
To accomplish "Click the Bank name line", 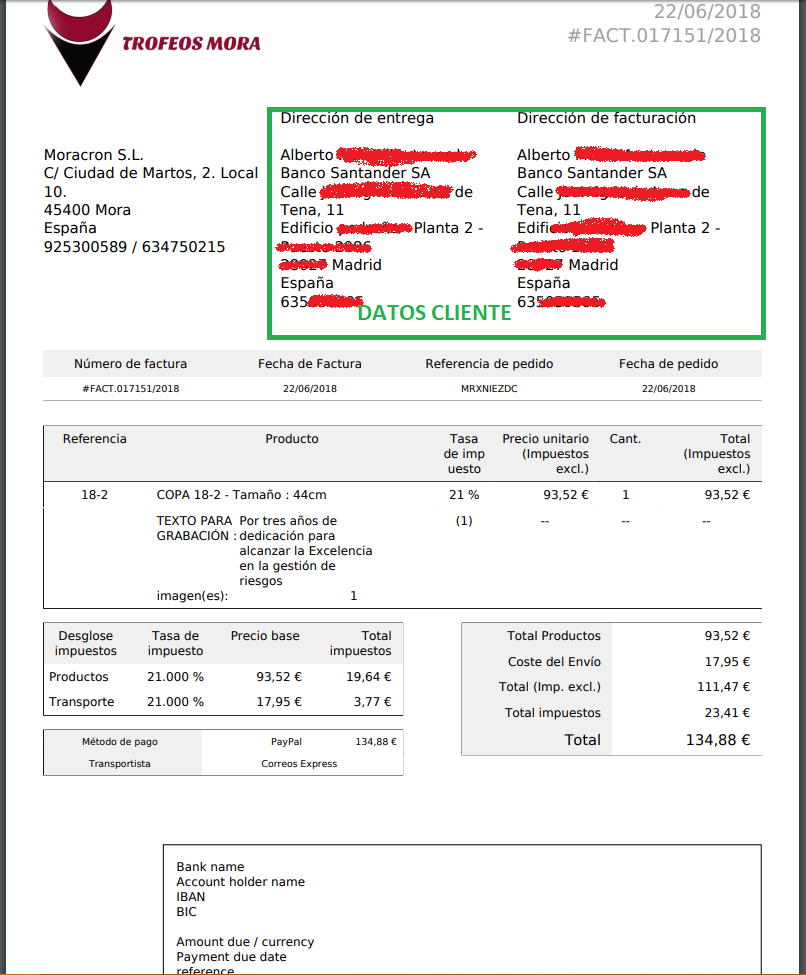I will point(210,867).
